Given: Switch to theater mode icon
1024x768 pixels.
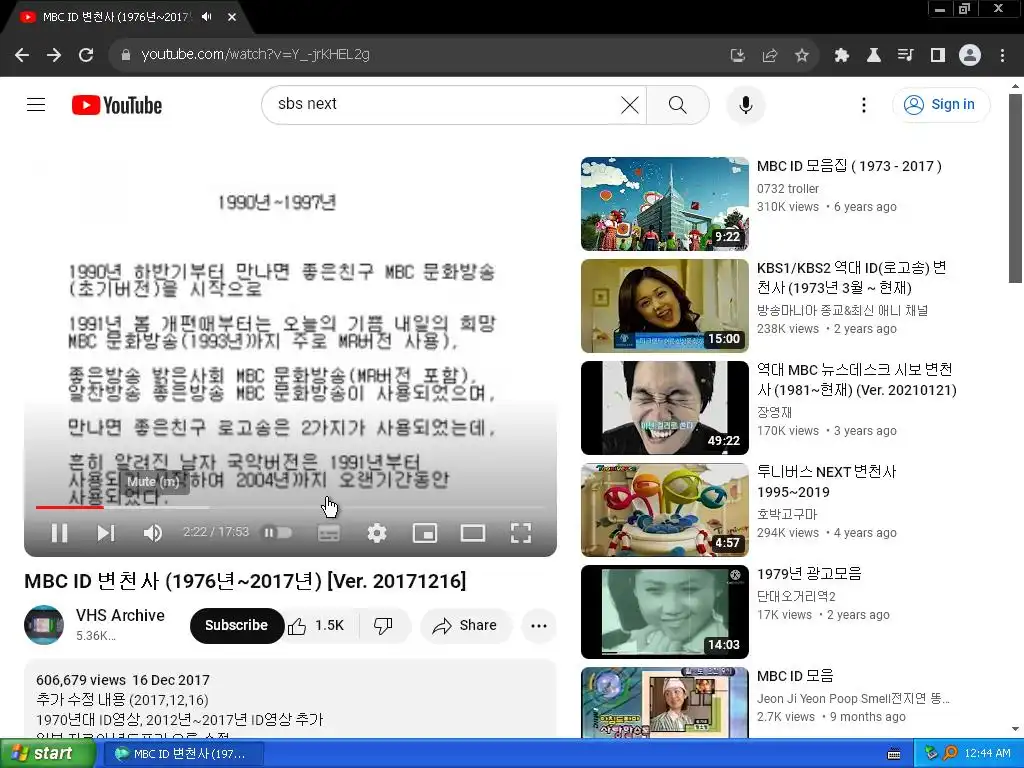Looking at the screenshot, I should pos(473,533).
